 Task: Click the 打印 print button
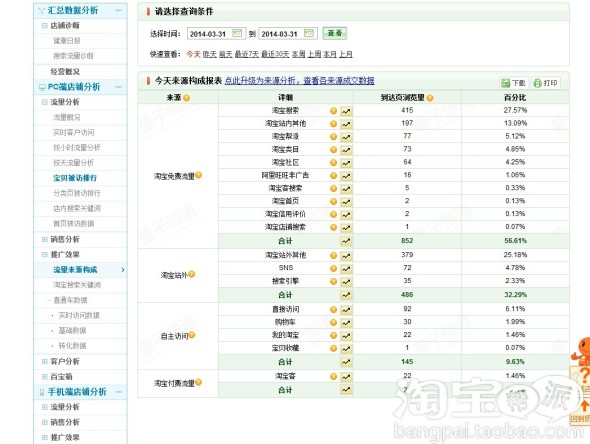pos(545,83)
